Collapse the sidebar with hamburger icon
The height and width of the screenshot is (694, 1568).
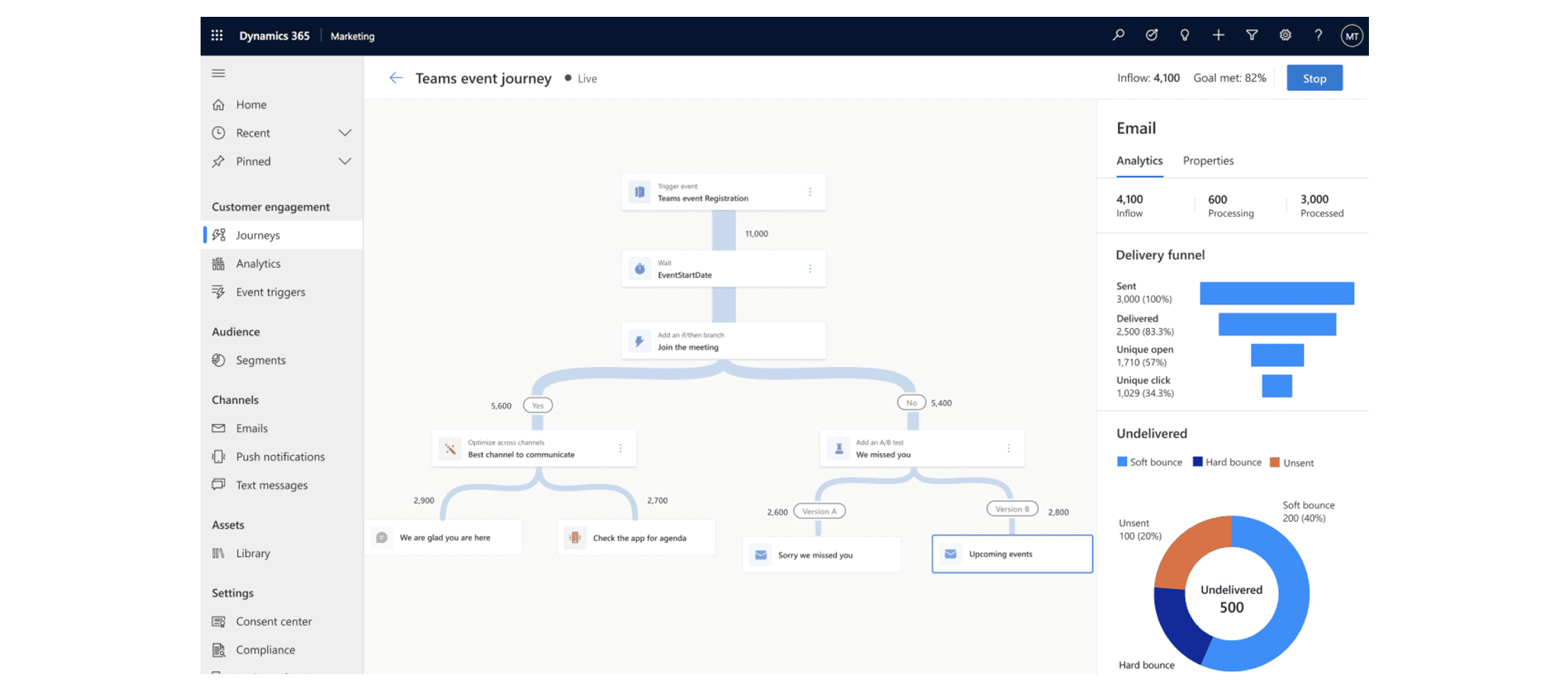(x=218, y=73)
